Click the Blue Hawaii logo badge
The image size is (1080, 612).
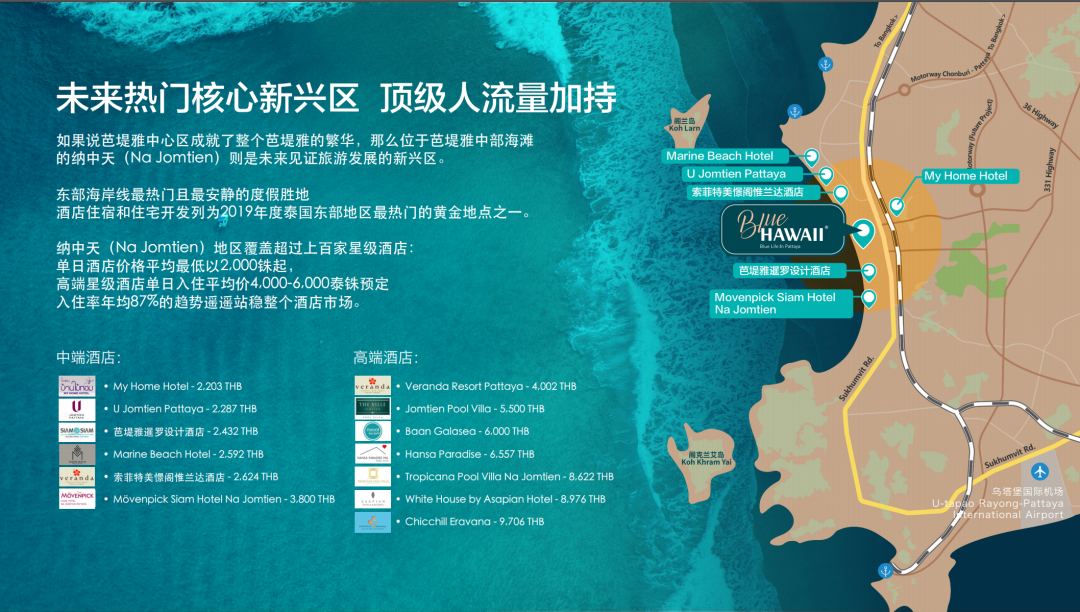[x=784, y=229]
